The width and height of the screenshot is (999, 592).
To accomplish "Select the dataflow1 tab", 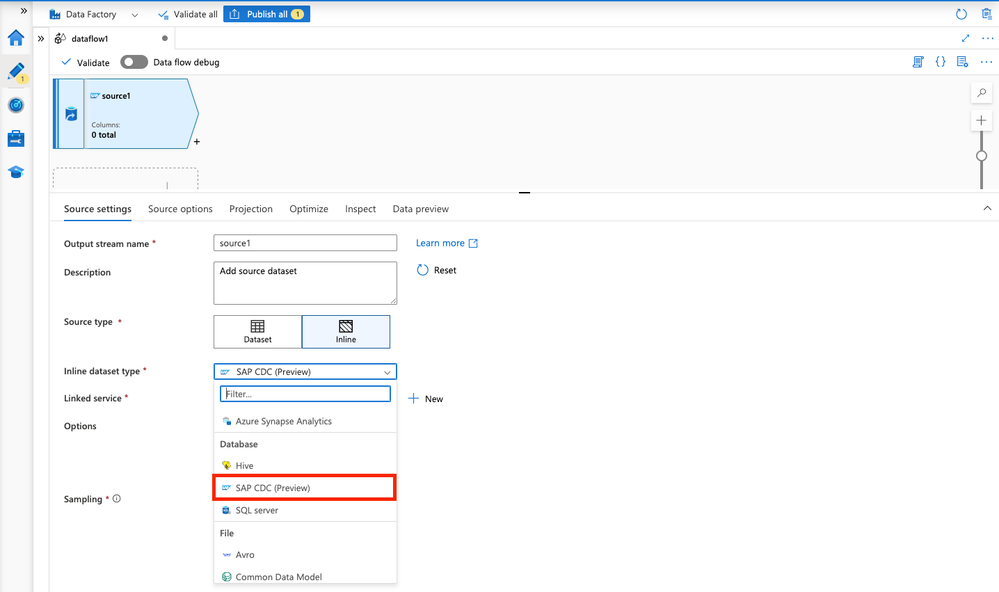I will 111,39.
